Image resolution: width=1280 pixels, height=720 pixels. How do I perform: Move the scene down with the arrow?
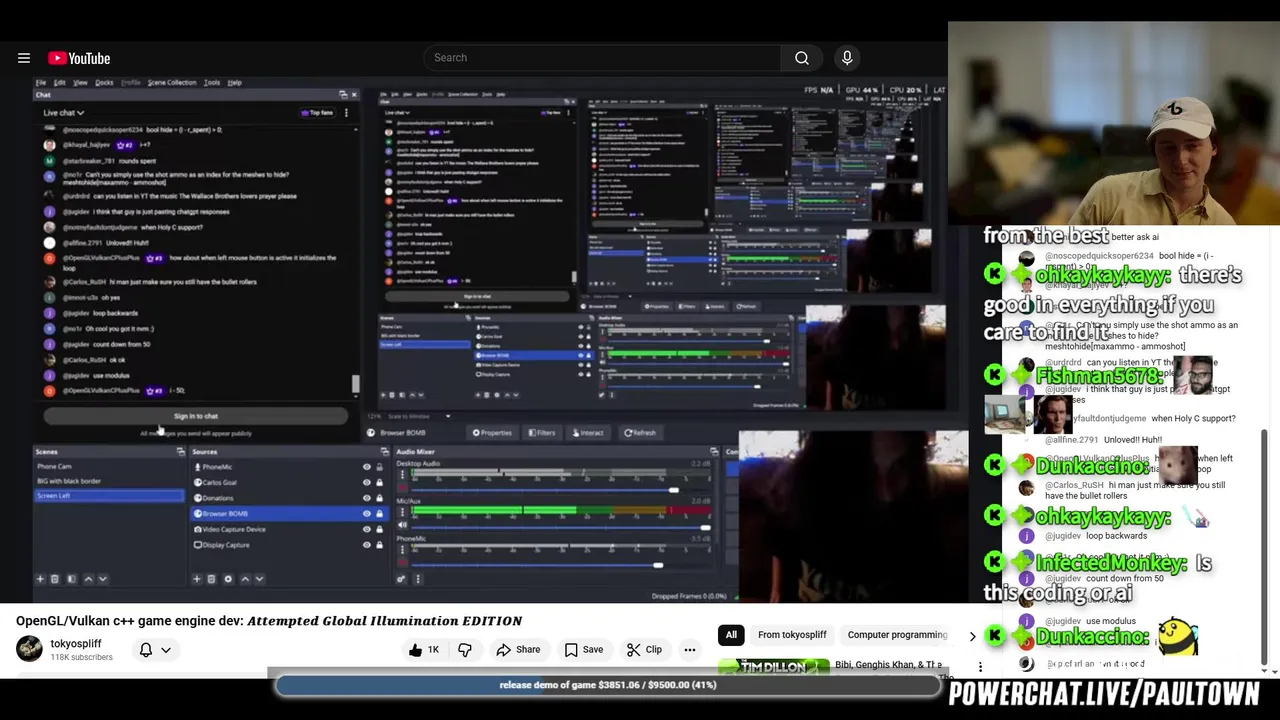point(103,579)
